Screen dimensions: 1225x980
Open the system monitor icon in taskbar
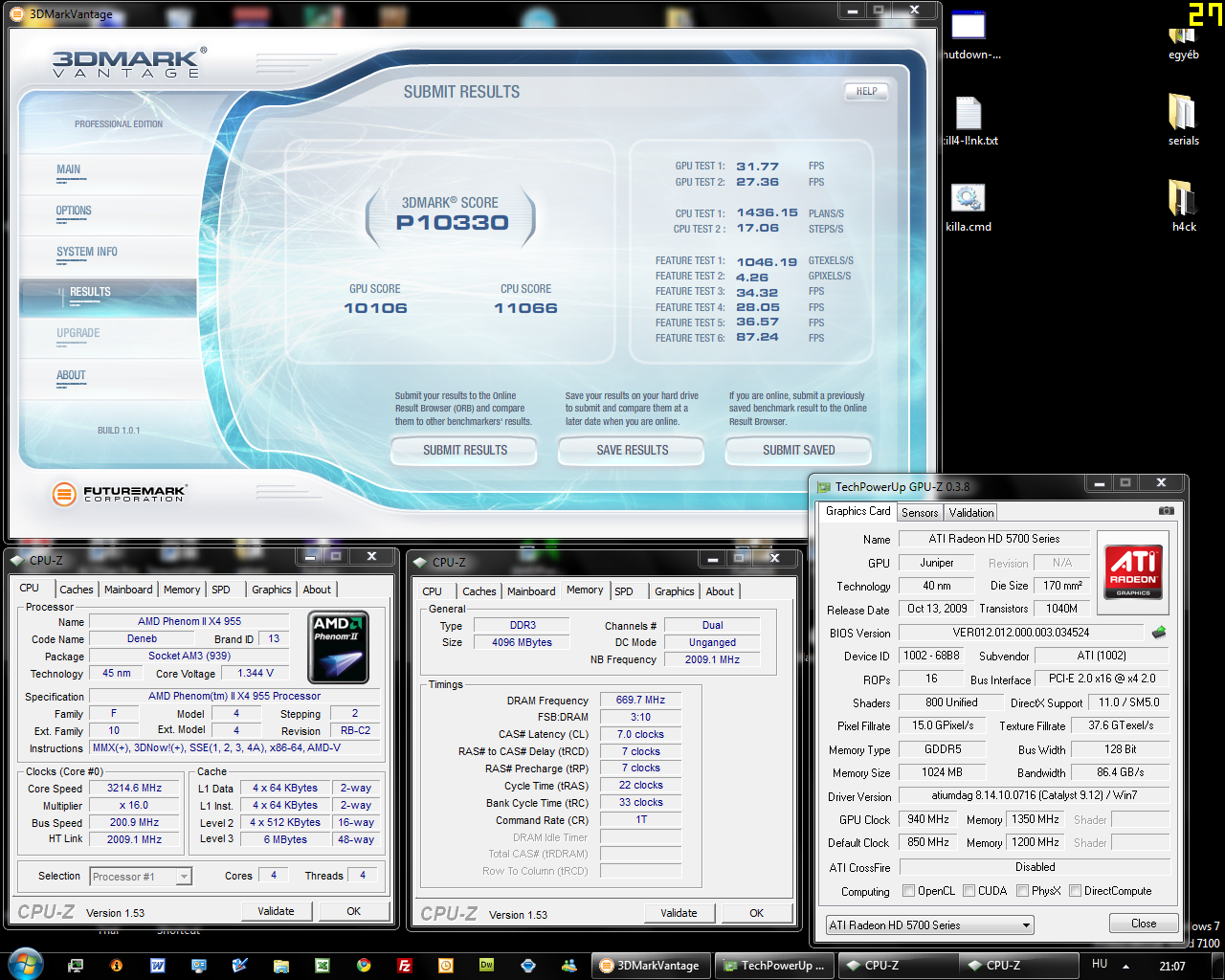[76, 966]
